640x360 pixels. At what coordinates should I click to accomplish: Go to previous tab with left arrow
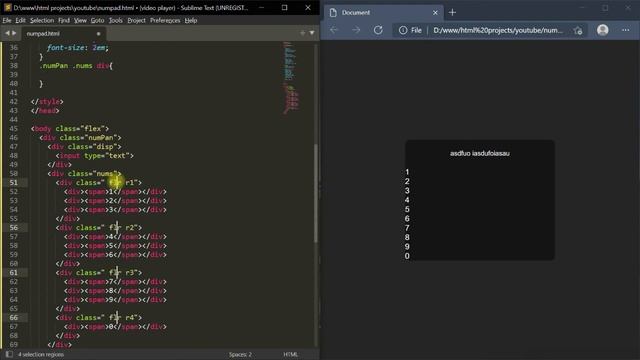(7, 33)
